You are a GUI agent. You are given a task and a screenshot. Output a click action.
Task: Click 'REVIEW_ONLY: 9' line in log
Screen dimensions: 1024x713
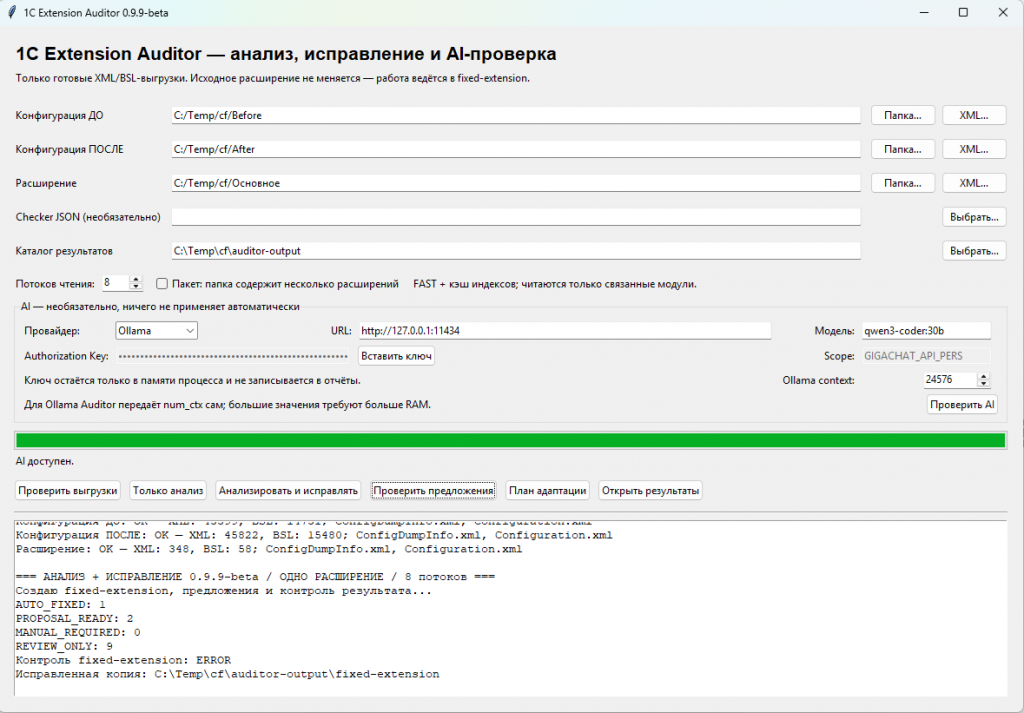point(64,646)
